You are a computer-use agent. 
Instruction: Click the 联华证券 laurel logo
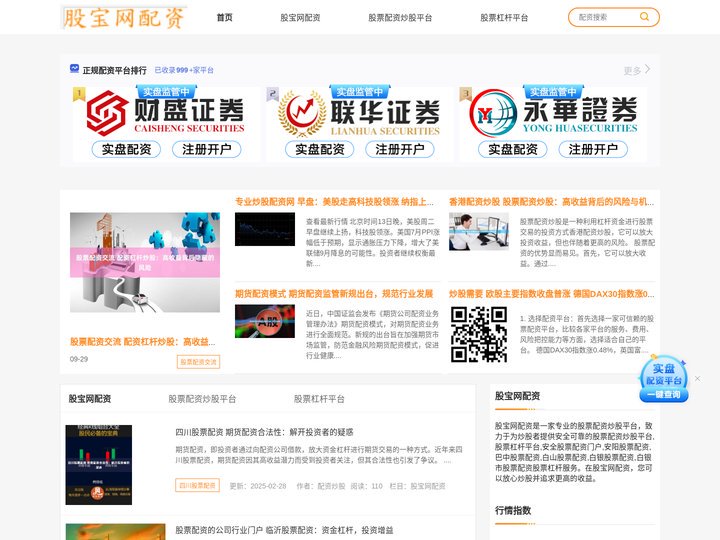302,113
